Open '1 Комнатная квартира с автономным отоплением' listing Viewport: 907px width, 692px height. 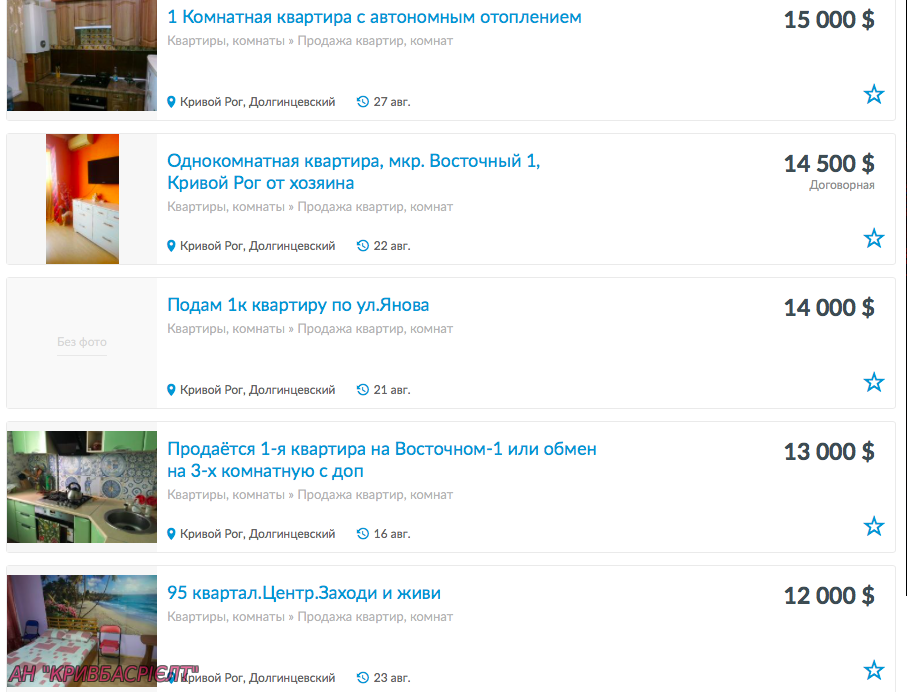(374, 17)
